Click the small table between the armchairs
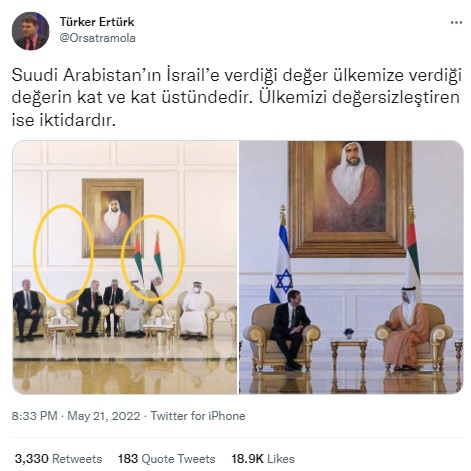 pyautogui.click(x=349, y=354)
